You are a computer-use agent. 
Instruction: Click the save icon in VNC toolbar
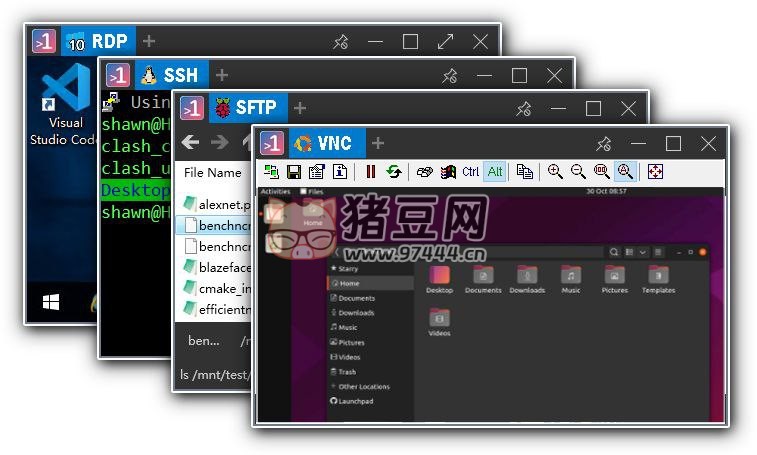point(294,172)
